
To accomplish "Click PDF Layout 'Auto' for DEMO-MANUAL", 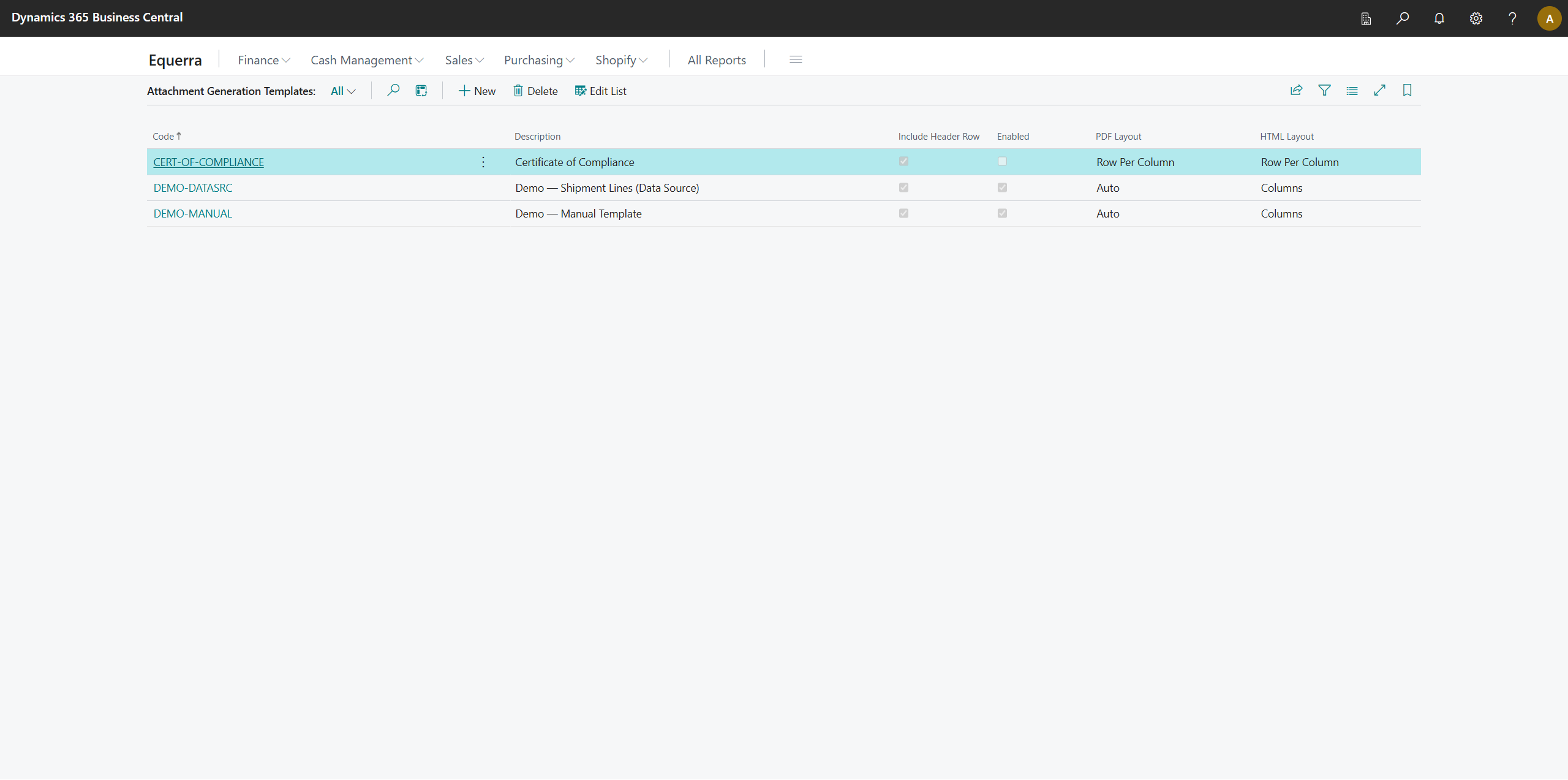I will pos(1107,213).
